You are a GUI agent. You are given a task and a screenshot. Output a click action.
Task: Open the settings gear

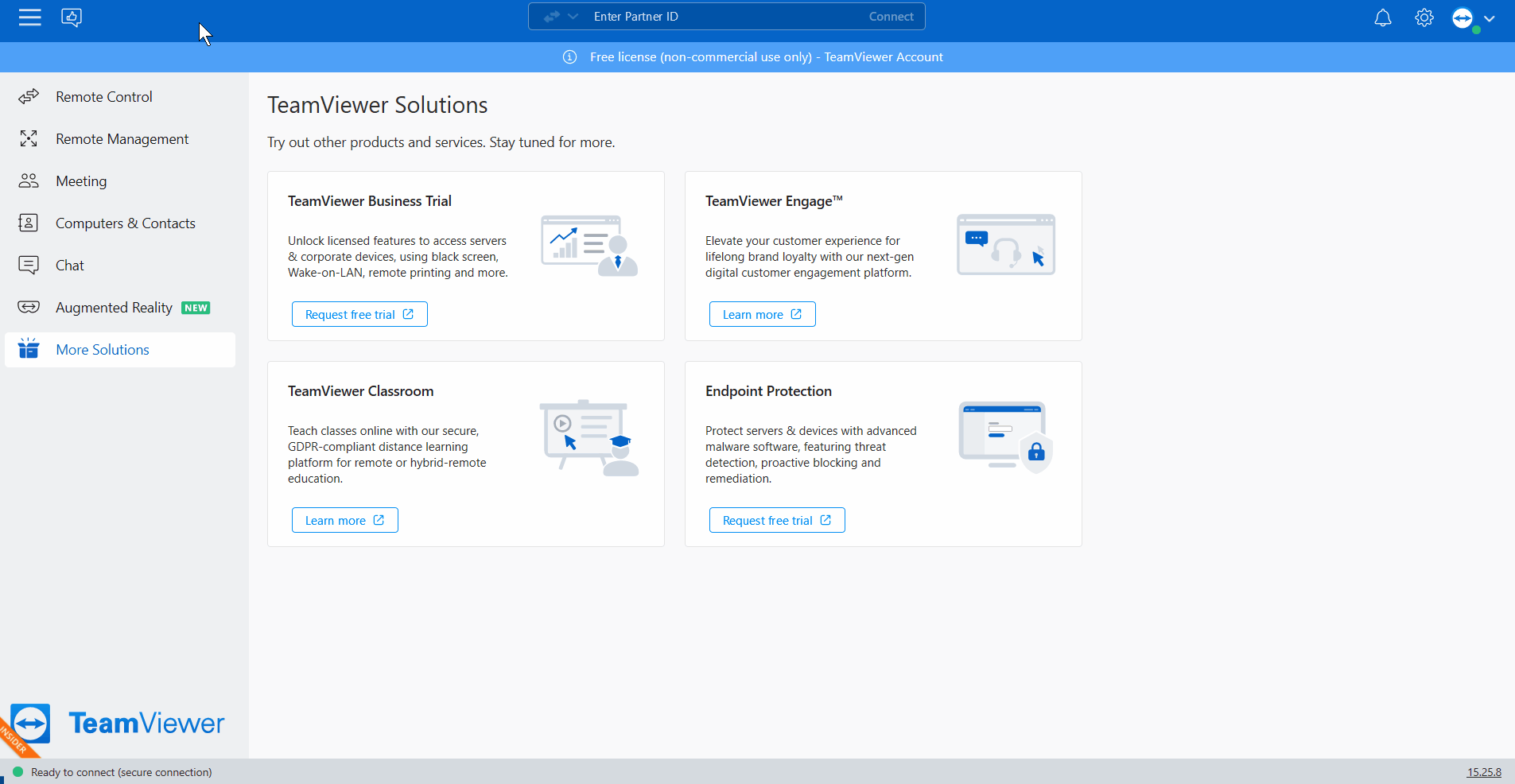click(x=1424, y=17)
